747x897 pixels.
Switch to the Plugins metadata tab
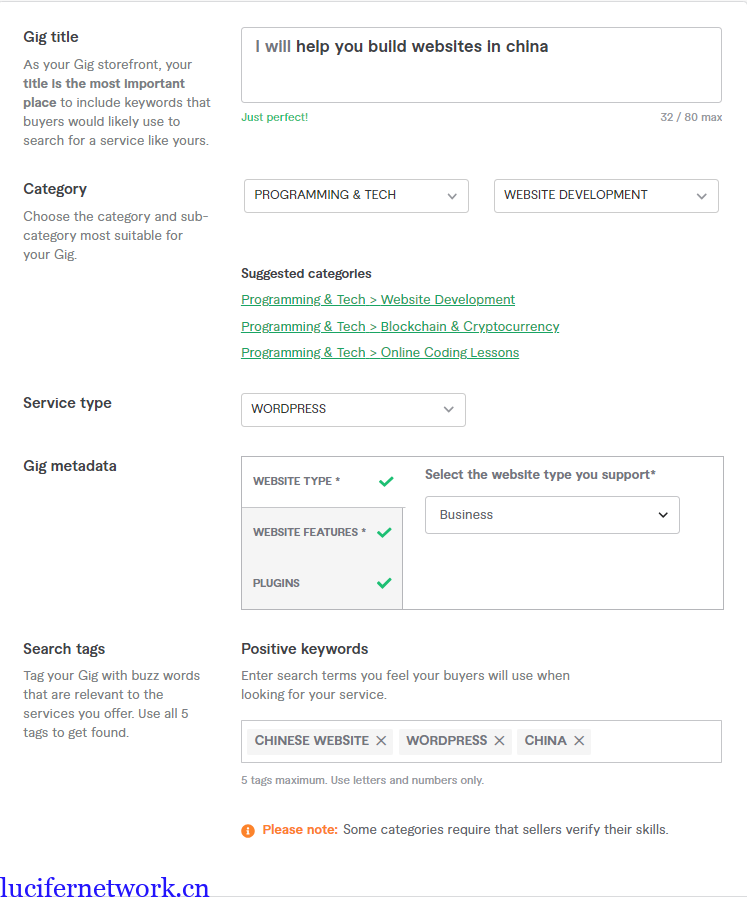pos(277,583)
